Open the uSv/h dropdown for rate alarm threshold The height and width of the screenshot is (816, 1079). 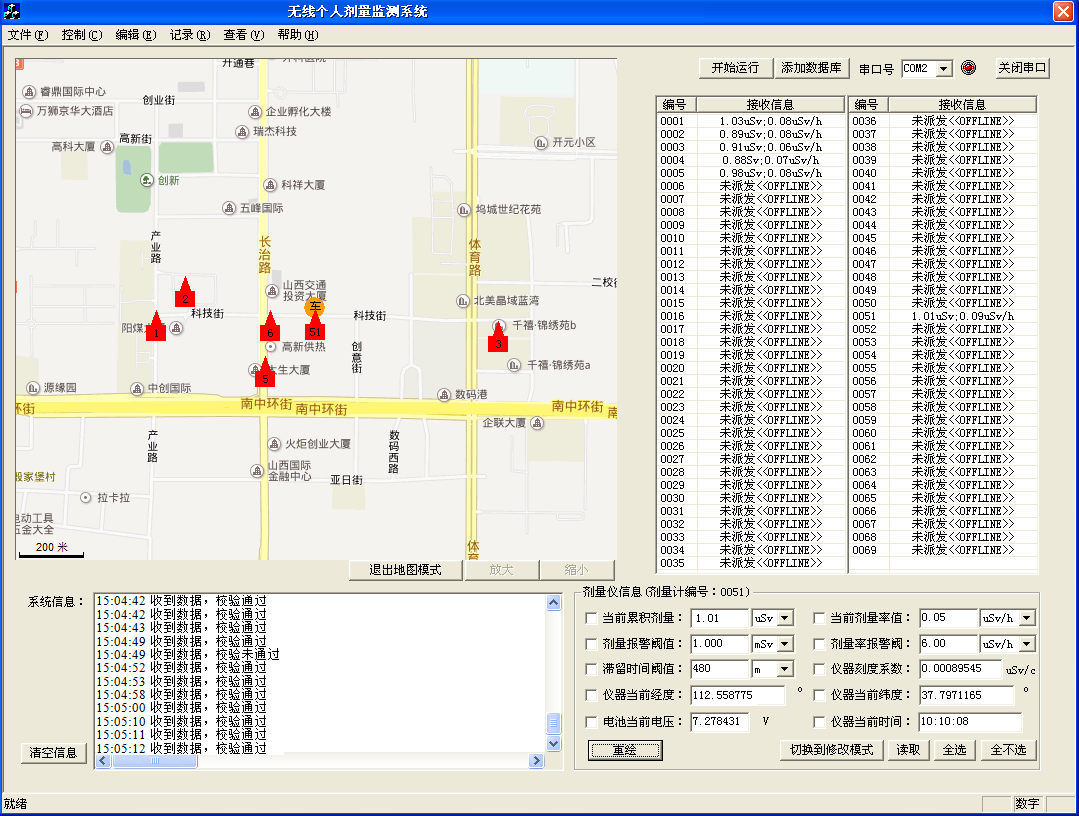[1027, 644]
